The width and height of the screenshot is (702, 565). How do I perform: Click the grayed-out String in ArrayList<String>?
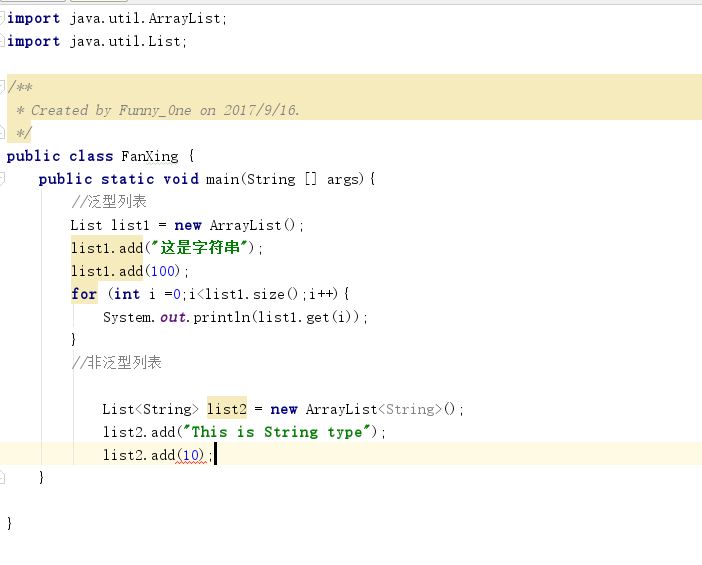(x=410, y=409)
